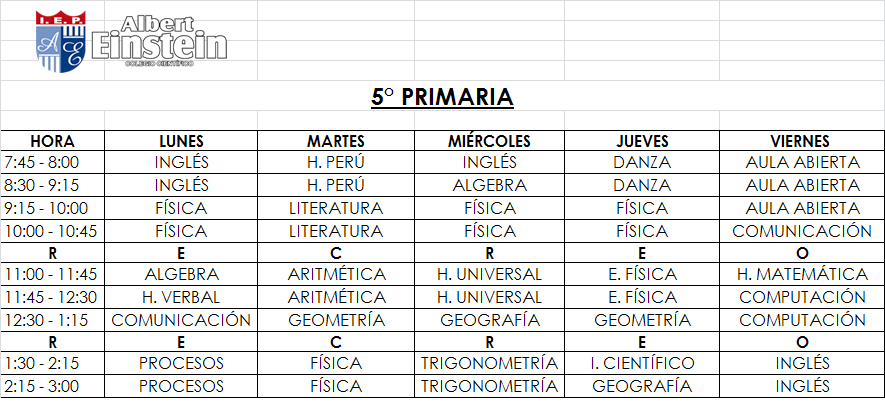885x407 pixels.
Task: Select the LUNES column header cell
Action: click(x=182, y=141)
